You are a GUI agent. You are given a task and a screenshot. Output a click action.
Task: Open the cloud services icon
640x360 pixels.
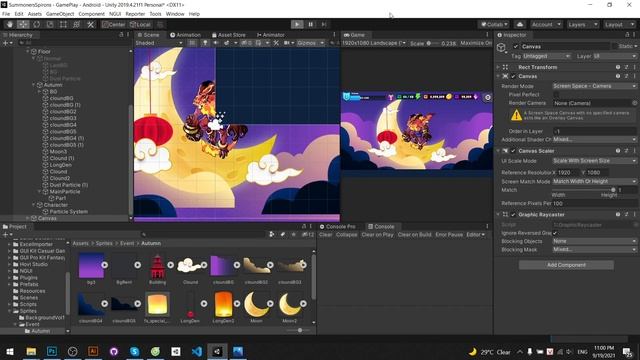click(520, 24)
